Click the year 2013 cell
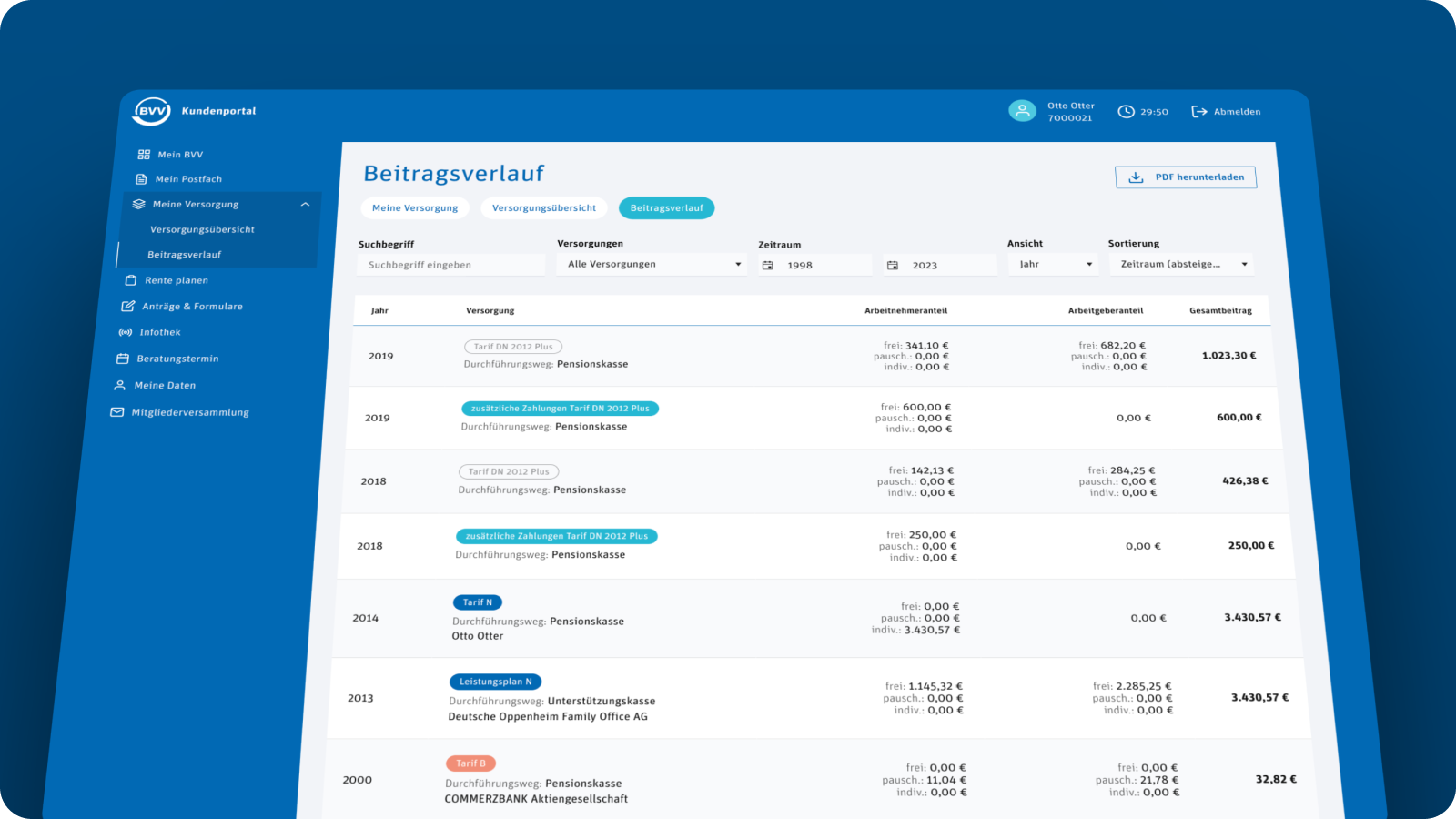Image resolution: width=1456 pixels, height=819 pixels. [360, 699]
